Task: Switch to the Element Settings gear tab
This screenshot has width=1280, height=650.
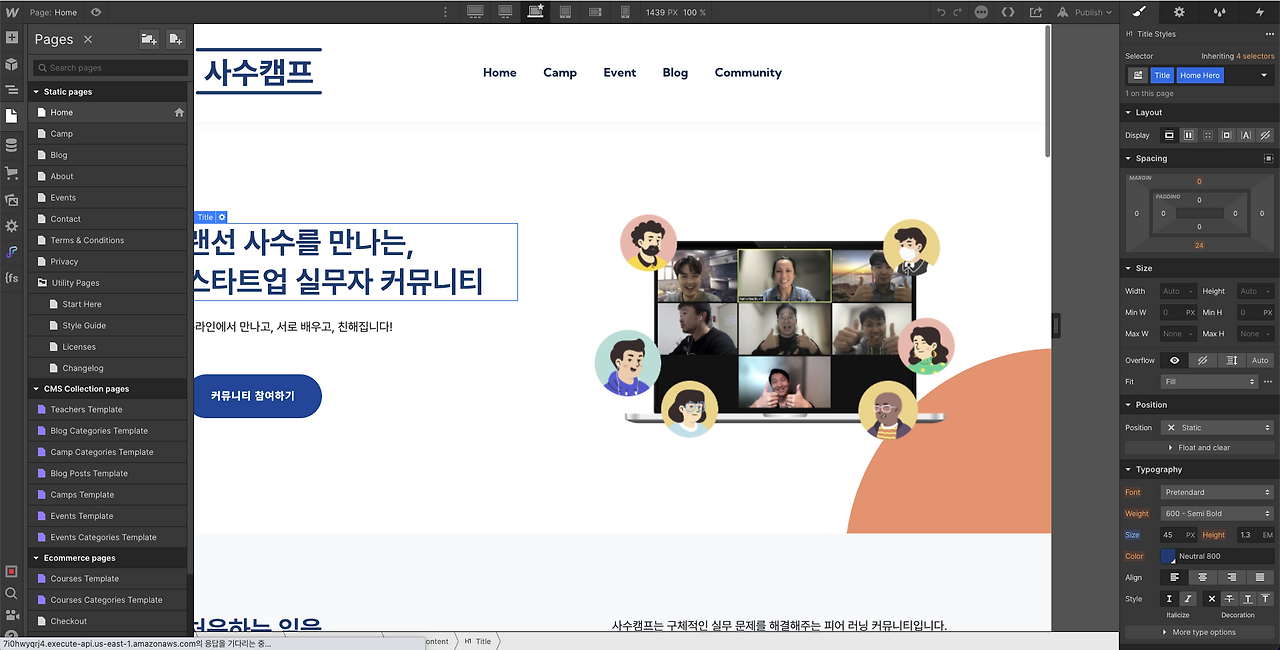Action: coord(1179,12)
